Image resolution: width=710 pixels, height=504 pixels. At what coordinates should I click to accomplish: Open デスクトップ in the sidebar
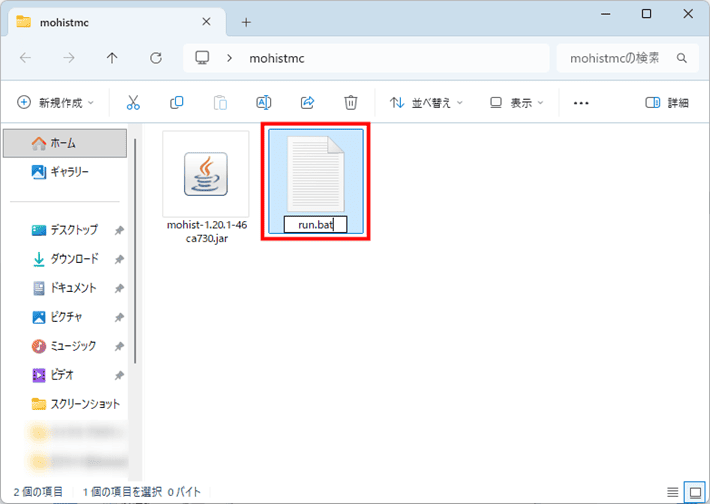pyautogui.click(x=65, y=230)
